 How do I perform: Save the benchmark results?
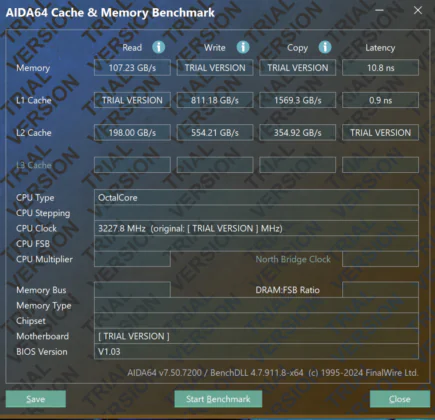(36, 399)
